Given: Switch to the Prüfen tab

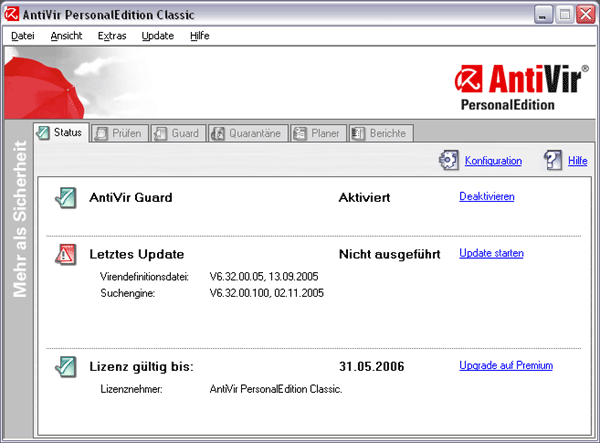Looking at the screenshot, I should [120, 134].
